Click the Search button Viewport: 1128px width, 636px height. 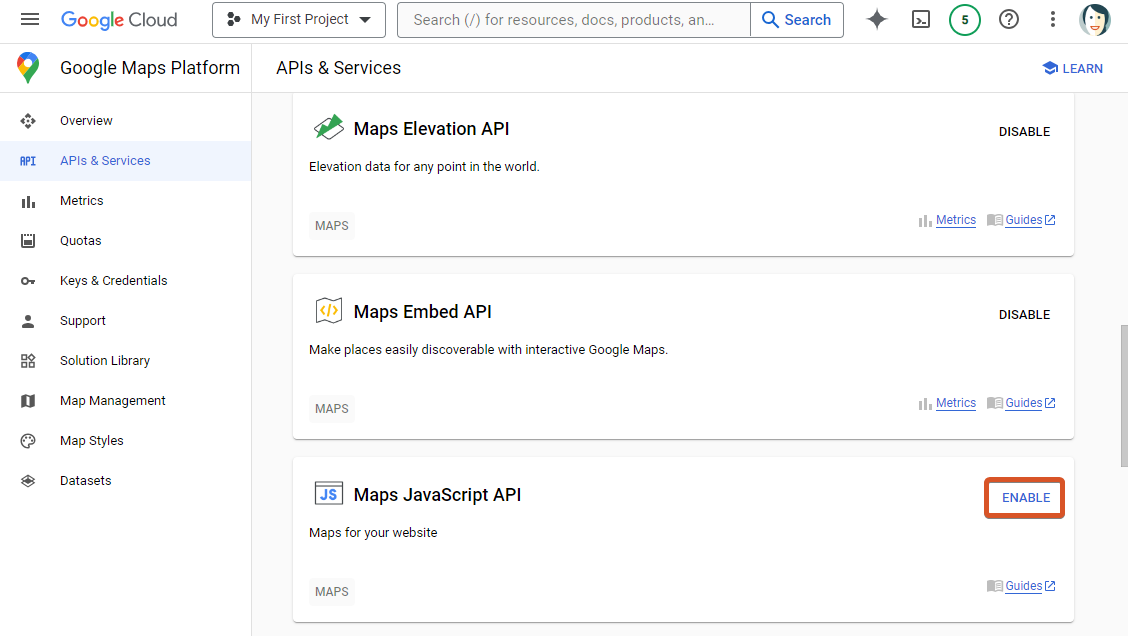tap(796, 20)
